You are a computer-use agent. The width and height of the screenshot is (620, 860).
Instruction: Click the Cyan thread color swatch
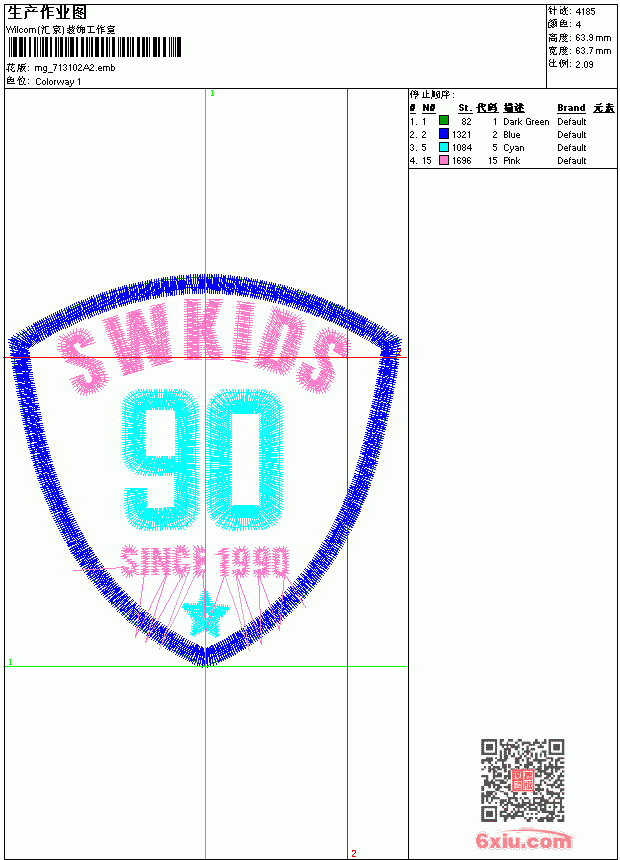[443, 147]
